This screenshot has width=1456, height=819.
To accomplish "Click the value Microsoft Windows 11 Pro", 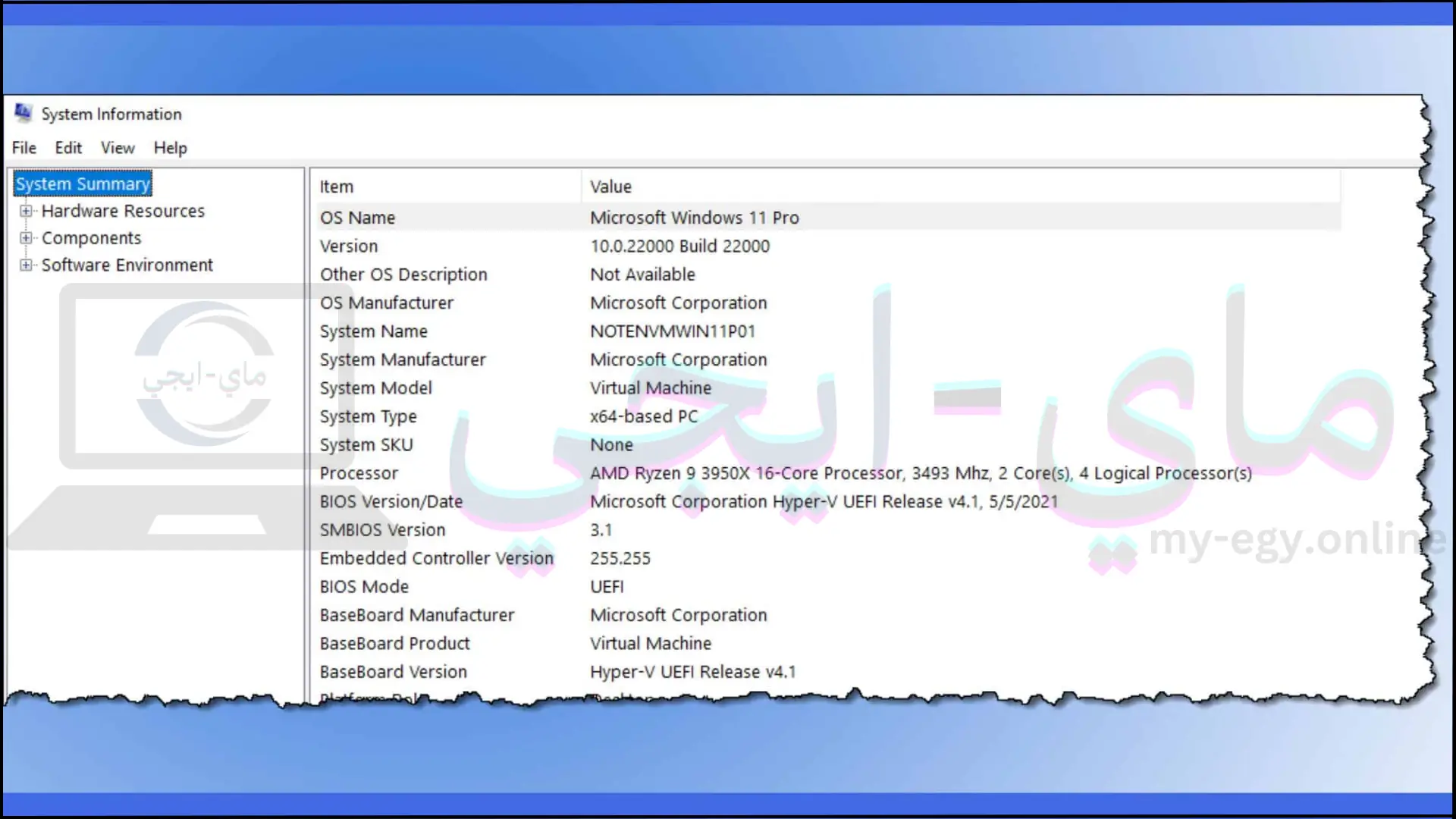I will 695,218.
